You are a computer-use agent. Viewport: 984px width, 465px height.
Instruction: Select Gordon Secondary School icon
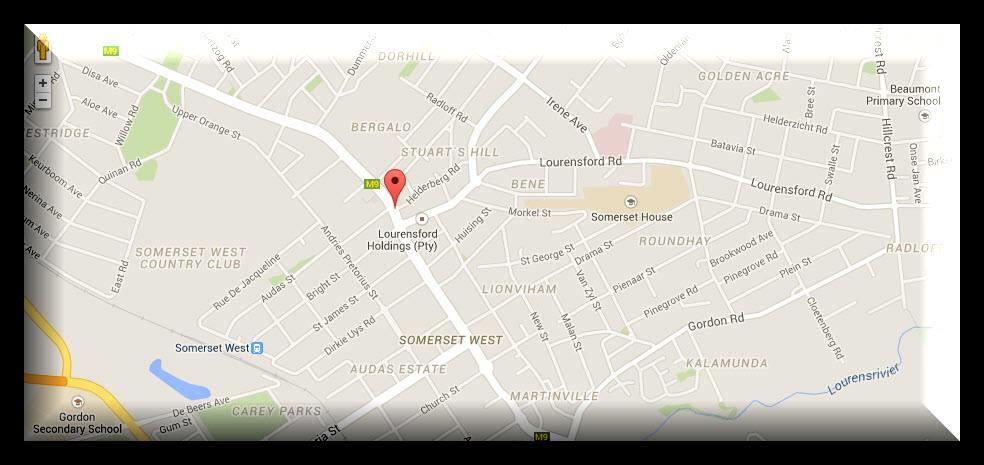[x=77, y=402]
